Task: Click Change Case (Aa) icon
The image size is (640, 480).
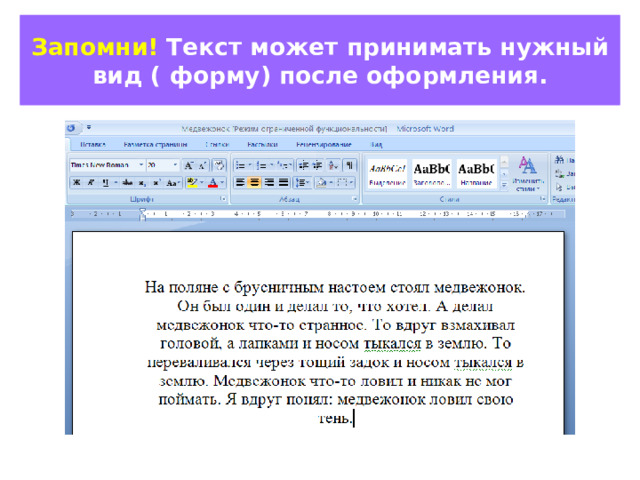Action: click(172, 182)
